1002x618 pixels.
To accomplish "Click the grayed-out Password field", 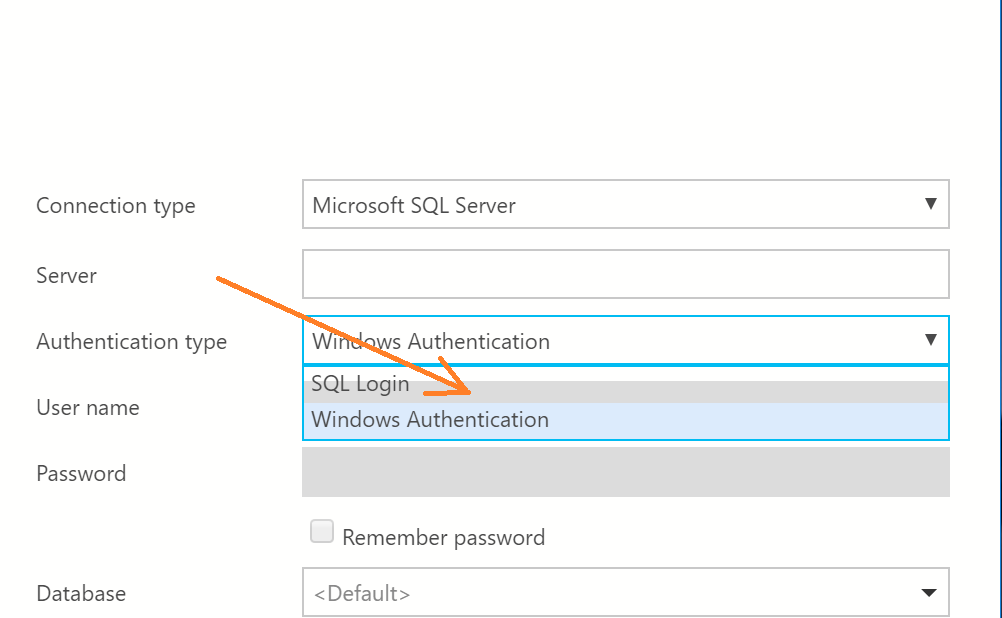I will click(x=620, y=473).
